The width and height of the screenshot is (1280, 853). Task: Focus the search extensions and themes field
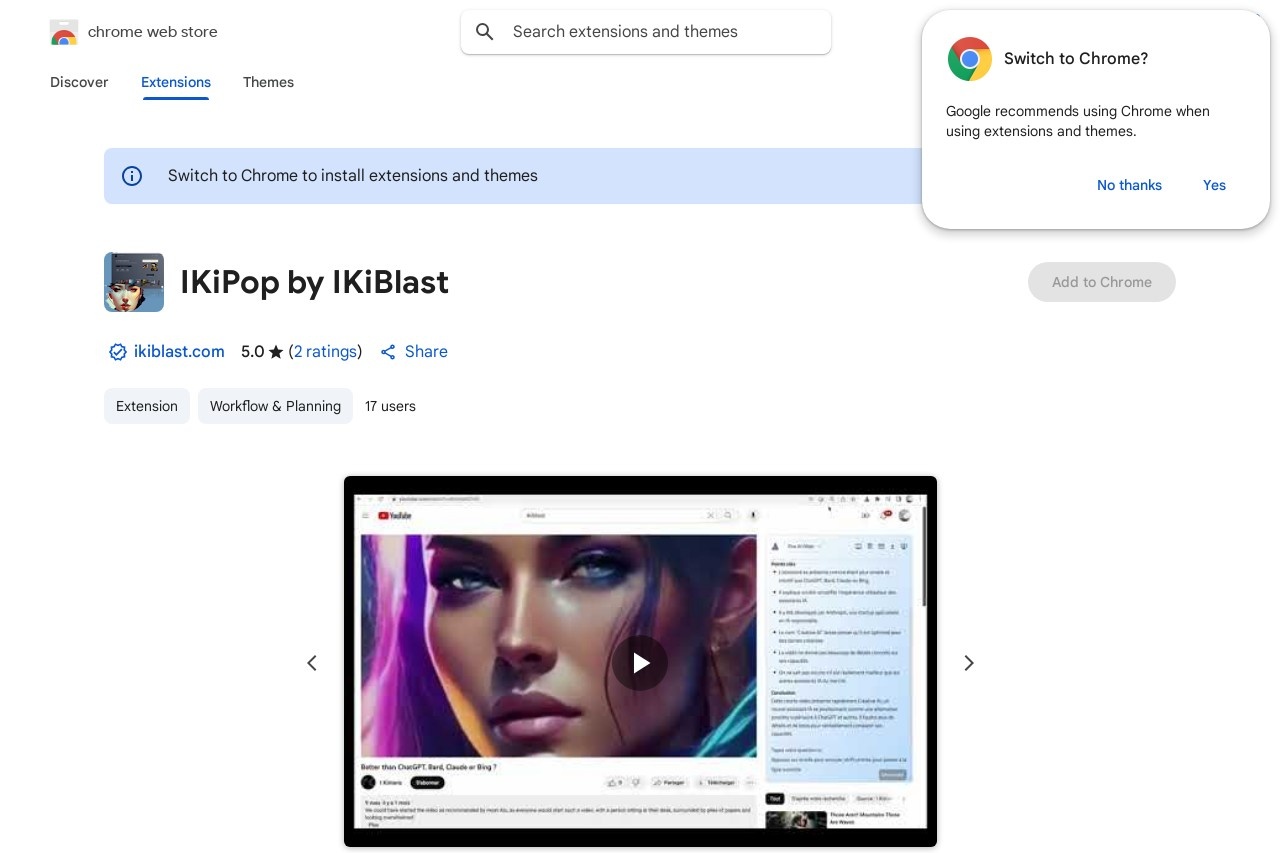point(646,32)
